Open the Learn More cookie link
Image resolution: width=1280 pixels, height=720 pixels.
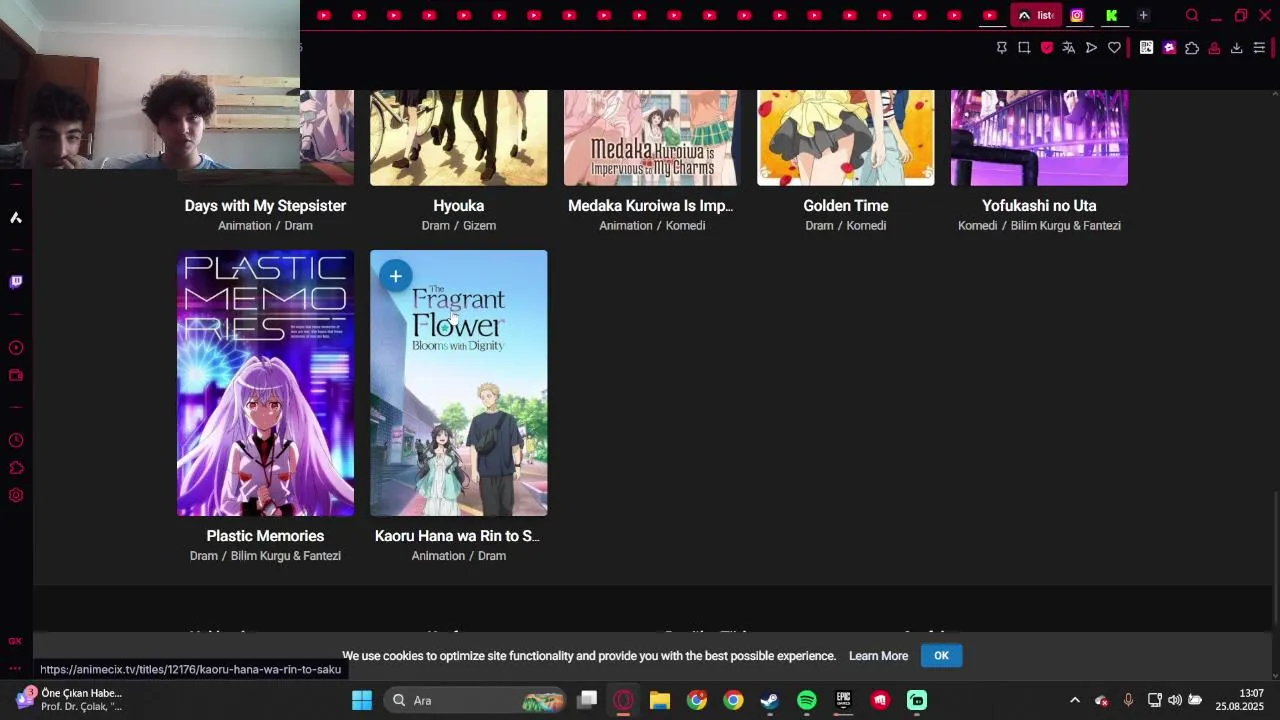878,656
